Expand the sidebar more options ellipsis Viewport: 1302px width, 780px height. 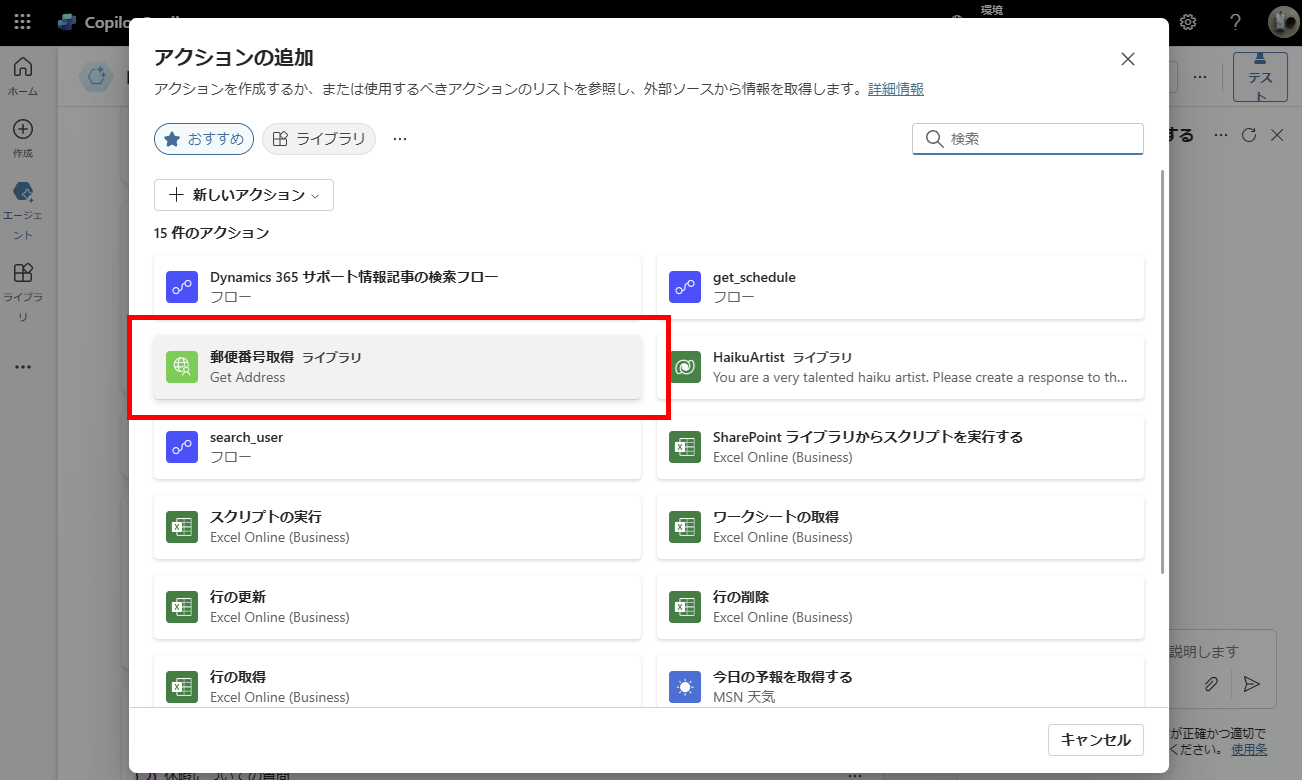click(22, 367)
